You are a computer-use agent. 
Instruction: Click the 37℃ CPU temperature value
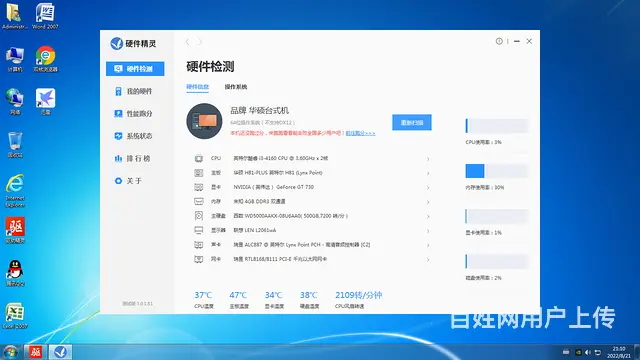click(203, 295)
